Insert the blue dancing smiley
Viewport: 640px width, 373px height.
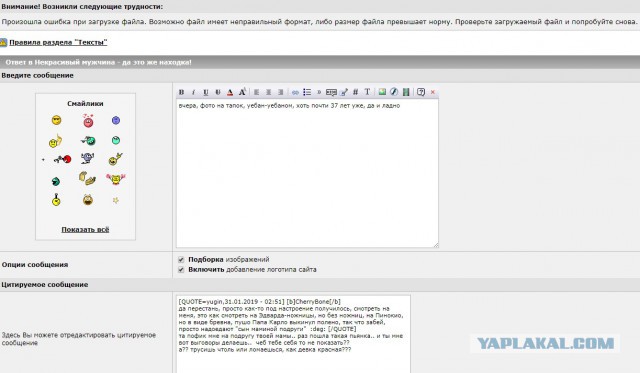coord(87,158)
